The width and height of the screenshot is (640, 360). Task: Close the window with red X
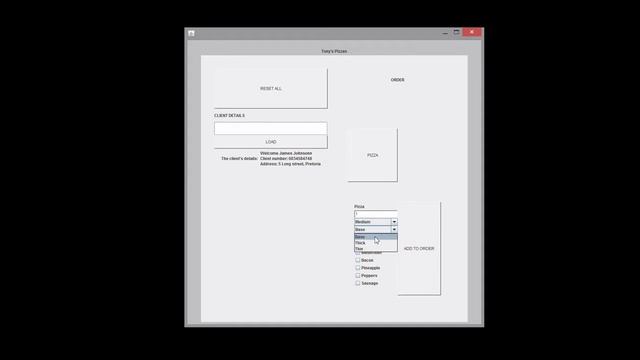(472, 32)
